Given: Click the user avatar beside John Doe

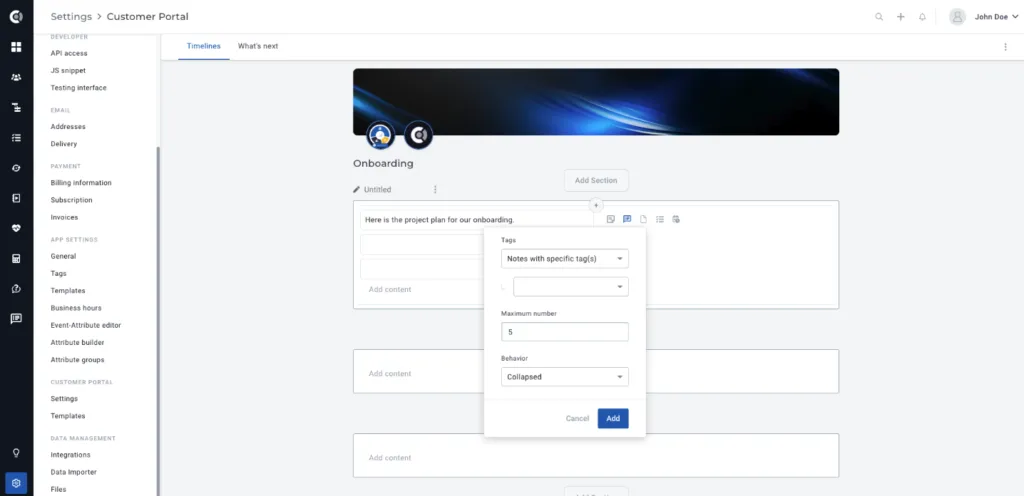Looking at the screenshot, I should (x=957, y=17).
